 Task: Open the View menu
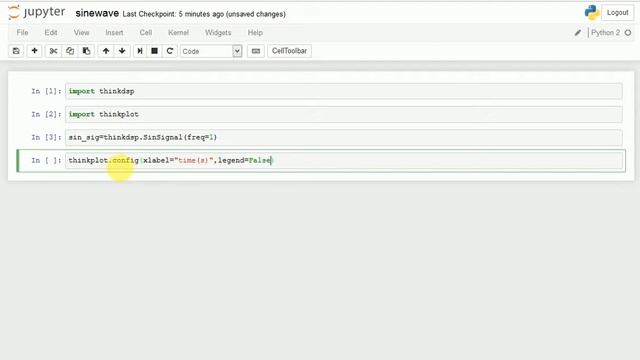click(81, 33)
